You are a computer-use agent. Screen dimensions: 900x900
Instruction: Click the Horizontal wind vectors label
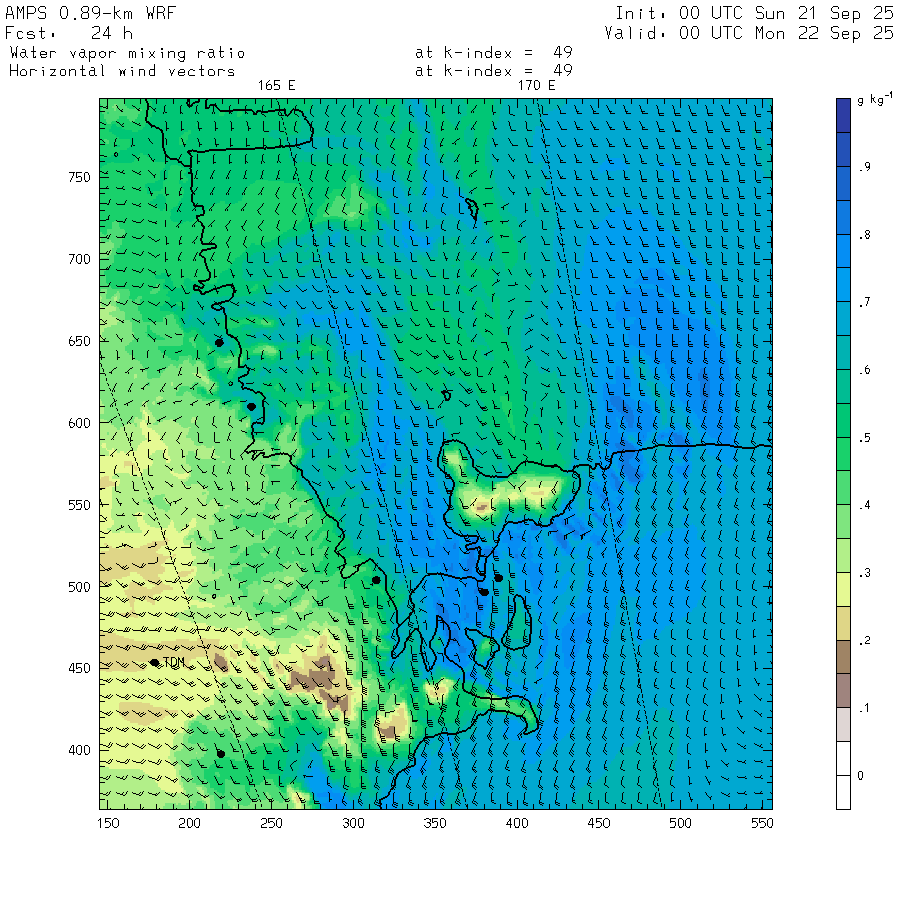(122, 71)
